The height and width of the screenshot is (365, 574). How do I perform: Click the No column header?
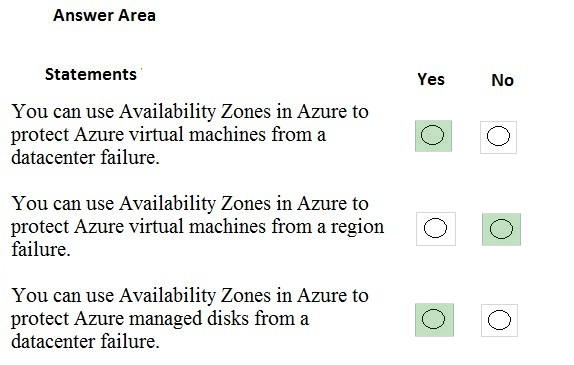502,80
